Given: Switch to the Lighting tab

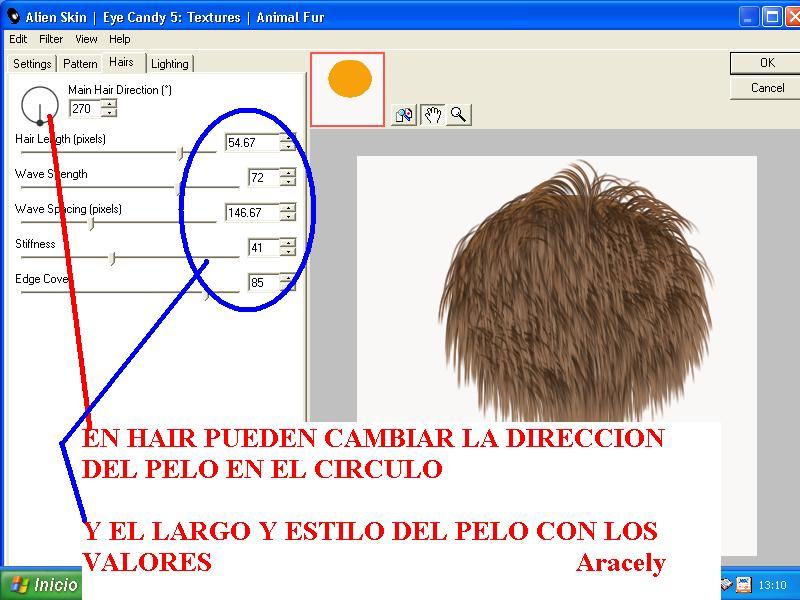Looking at the screenshot, I should click(170, 64).
